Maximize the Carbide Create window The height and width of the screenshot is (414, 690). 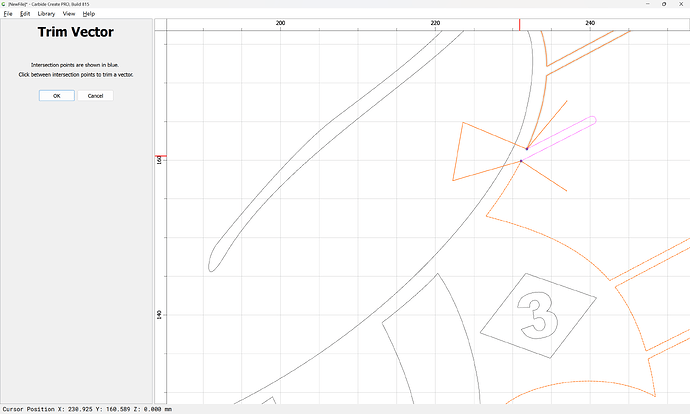coord(664,4)
